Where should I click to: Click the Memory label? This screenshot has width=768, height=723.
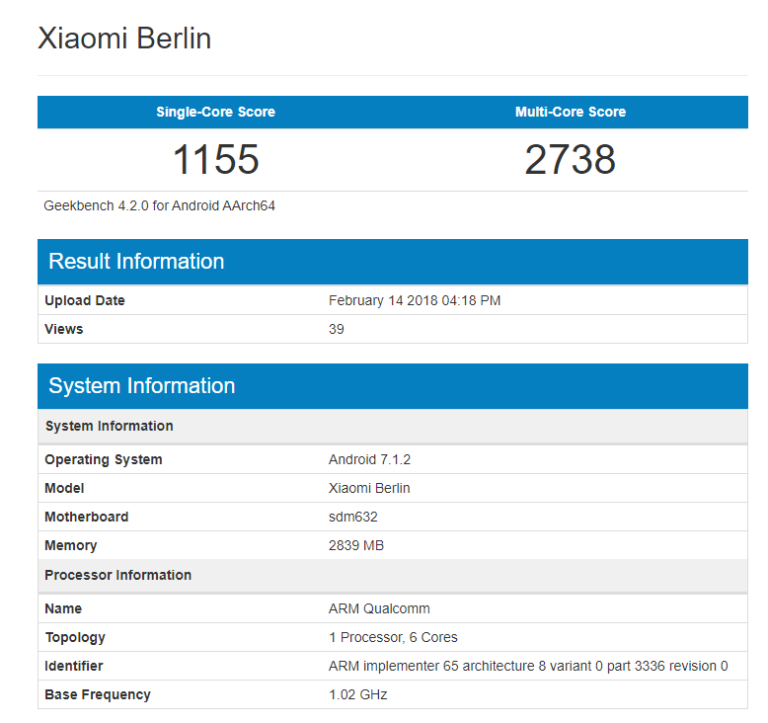tap(71, 546)
